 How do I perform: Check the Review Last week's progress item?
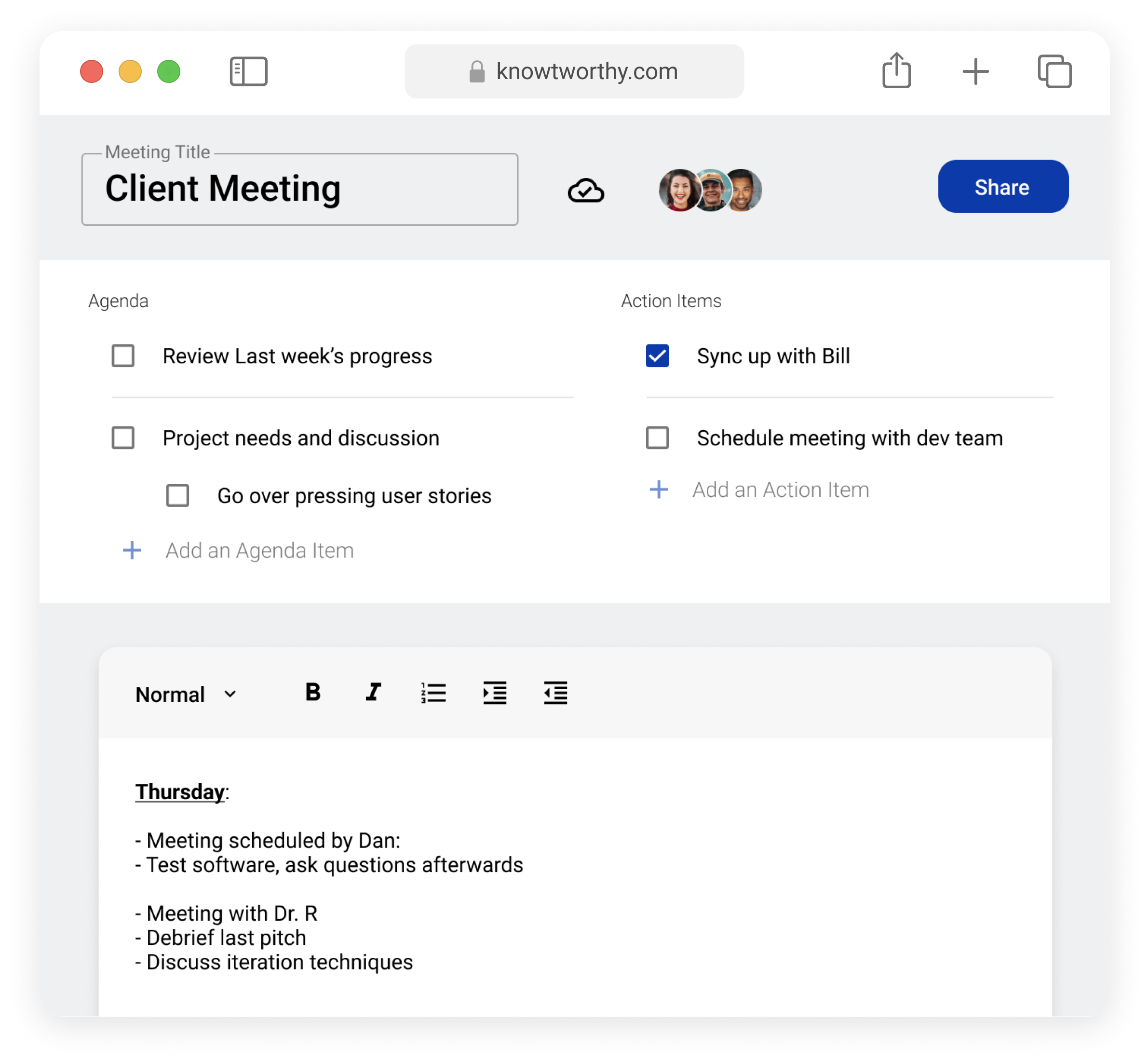(122, 356)
